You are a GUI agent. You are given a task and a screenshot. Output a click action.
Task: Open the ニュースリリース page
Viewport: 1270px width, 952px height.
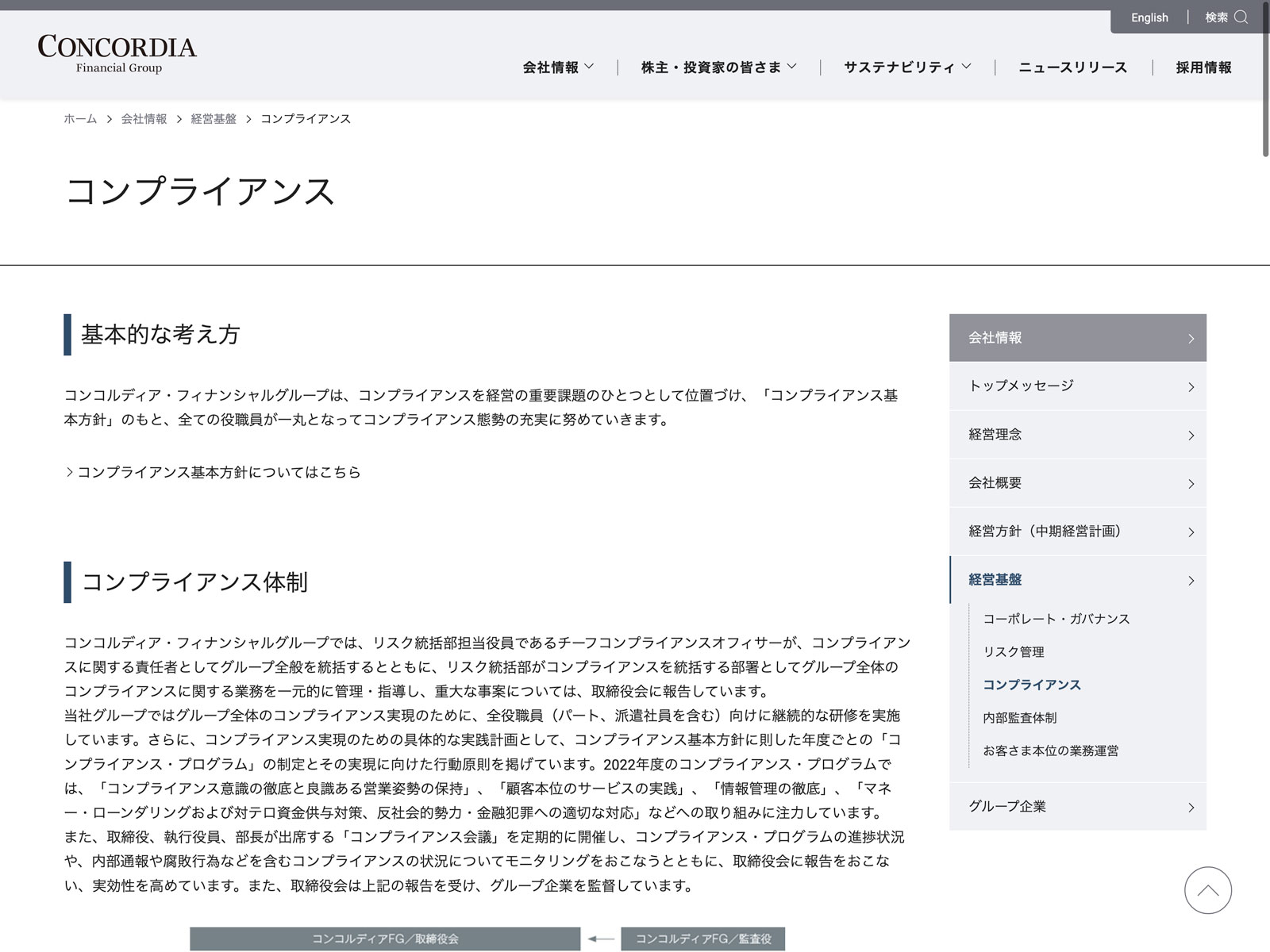pos(1072,67)
